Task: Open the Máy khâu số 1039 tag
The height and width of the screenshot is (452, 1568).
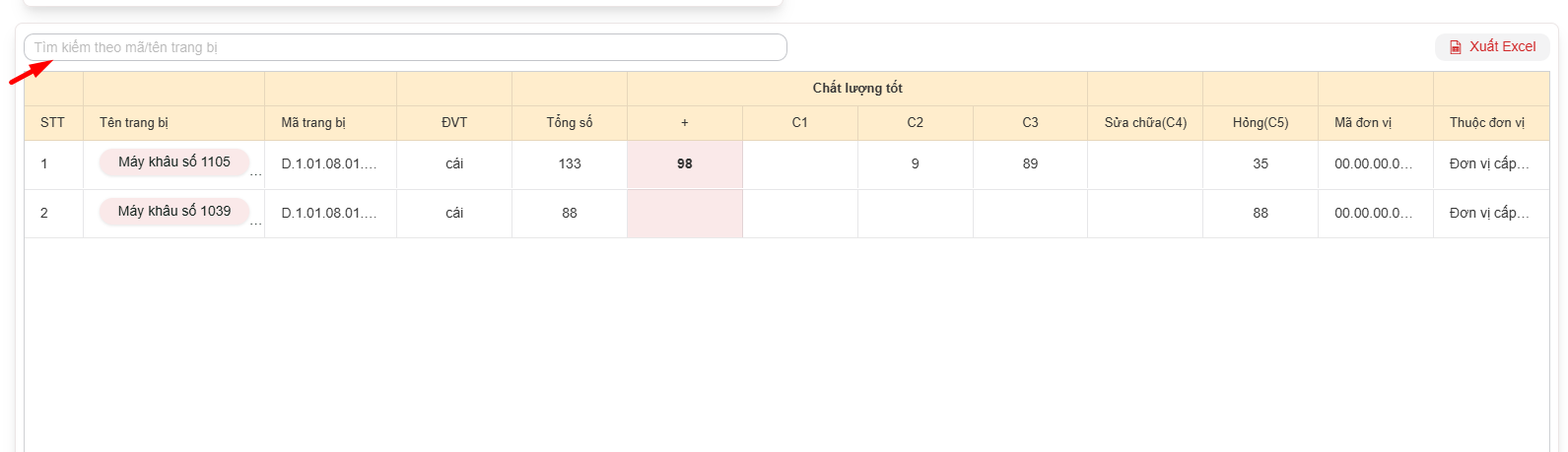Action: tap(174, 212)
